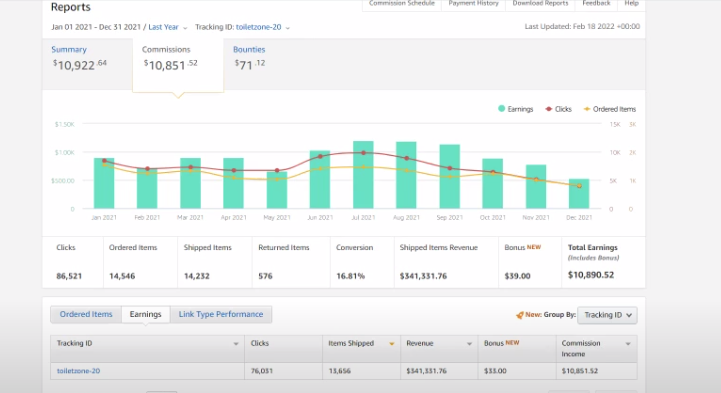Click the Dec 2021 earnings bar

point(579,194)
